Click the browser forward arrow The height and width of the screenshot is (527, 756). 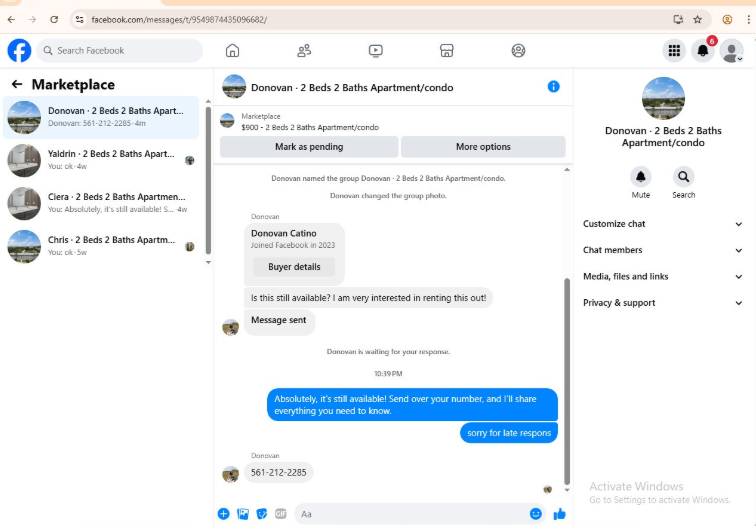coord(32,19)
